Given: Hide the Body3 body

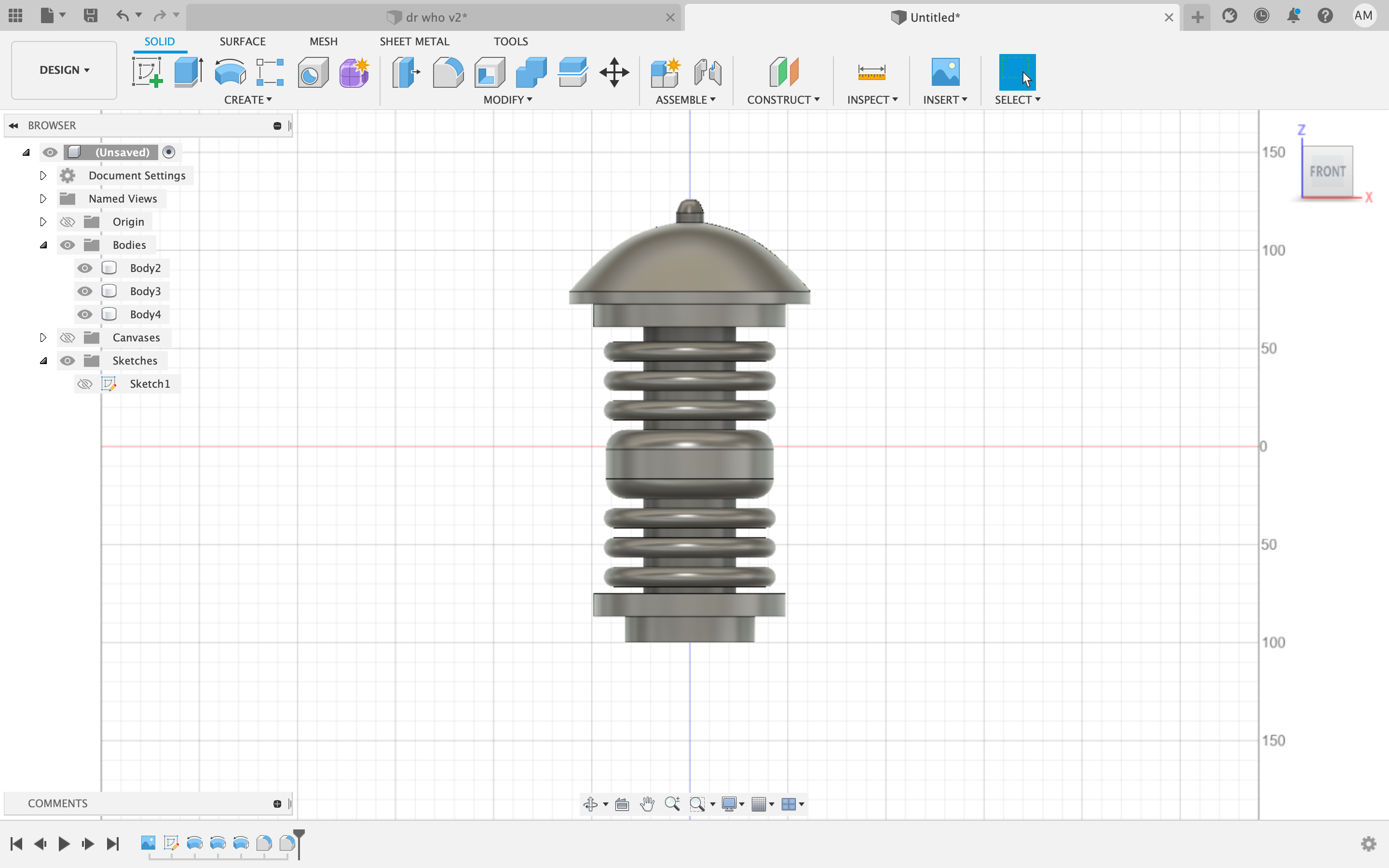Looking at the screenshot, I should click(x=84, y=291).
